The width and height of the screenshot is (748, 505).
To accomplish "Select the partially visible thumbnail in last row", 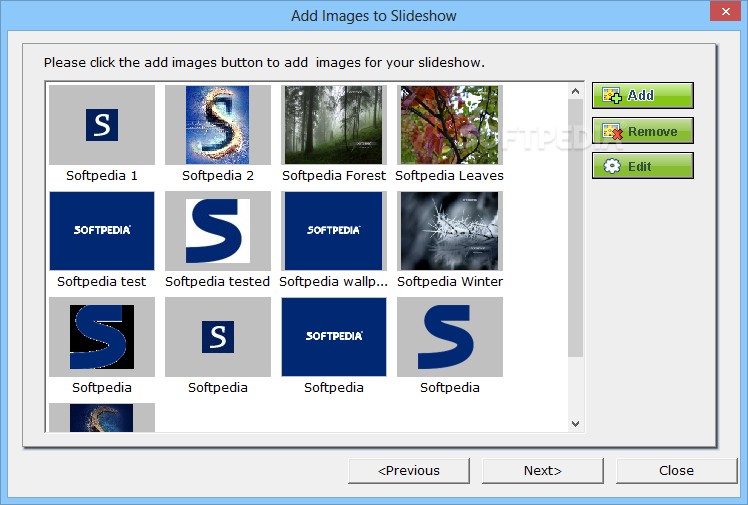I will pos(102,418).
